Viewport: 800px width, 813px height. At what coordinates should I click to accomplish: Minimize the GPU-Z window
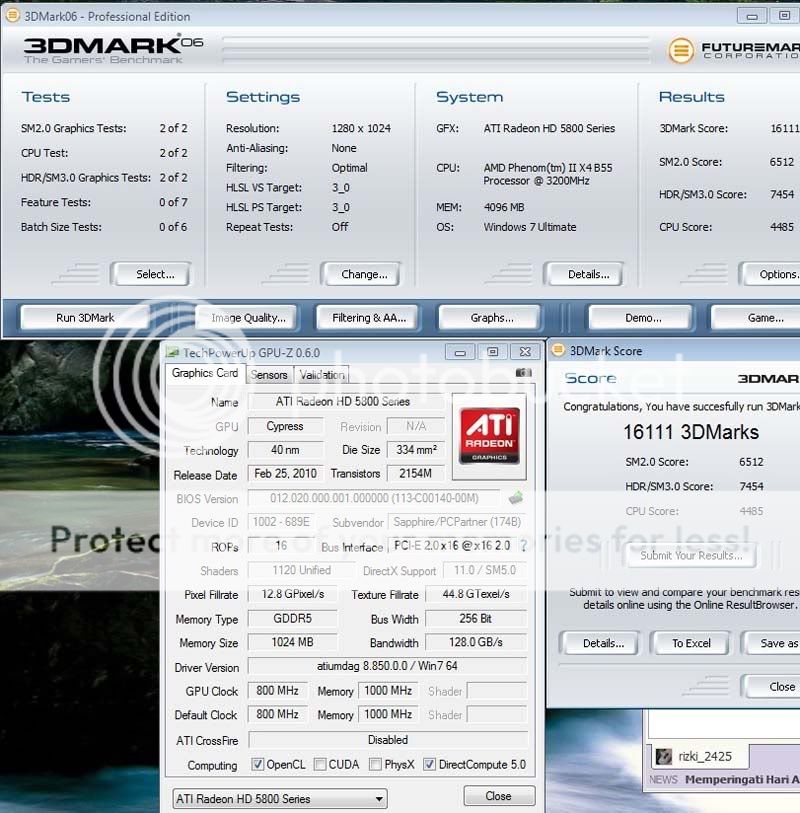click(x=460, y=353)
